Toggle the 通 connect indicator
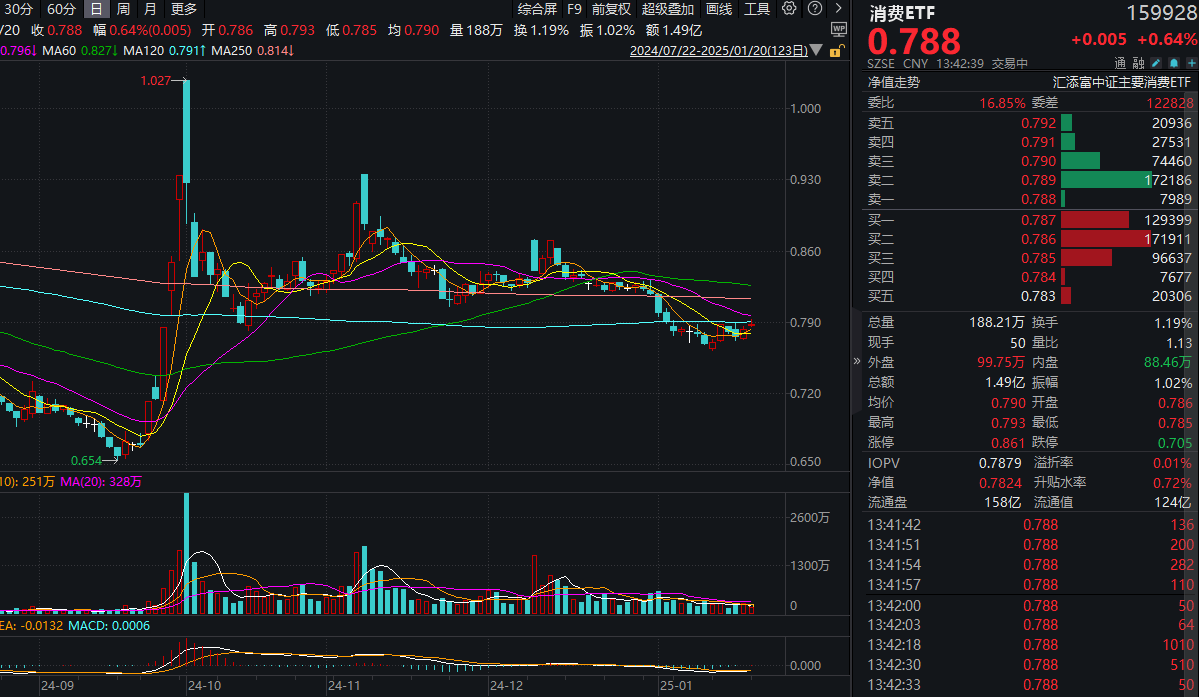The image size is (1199, 697). click(x=1121, y=62)
